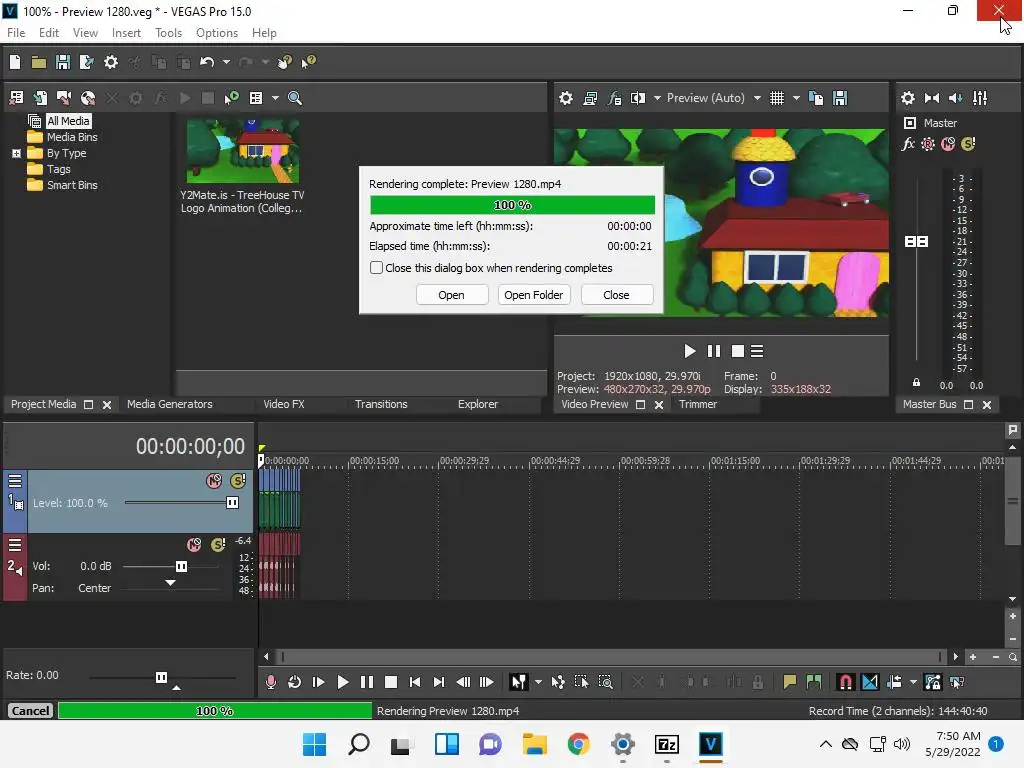Viewport: 1024px width, 768px height.
Task: Save snapshot to file in preview
Action: (x=840, y=98)
